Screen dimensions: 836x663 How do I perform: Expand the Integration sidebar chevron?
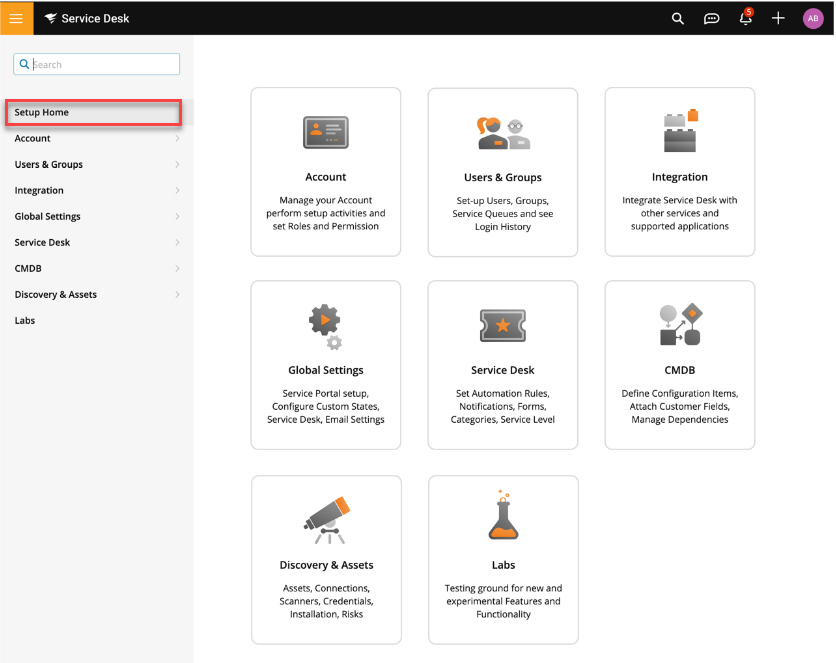[x=177, y=191]
